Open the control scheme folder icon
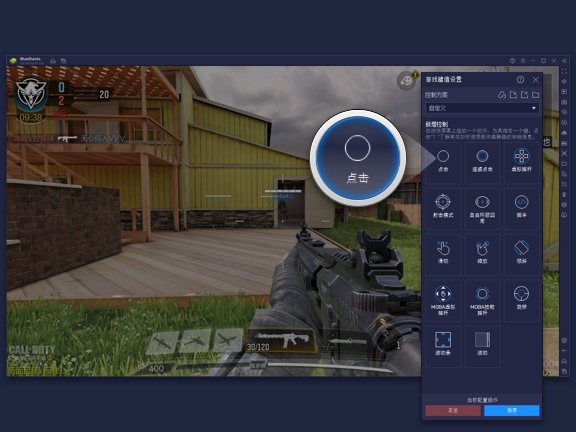 click(x=536, y=95)
